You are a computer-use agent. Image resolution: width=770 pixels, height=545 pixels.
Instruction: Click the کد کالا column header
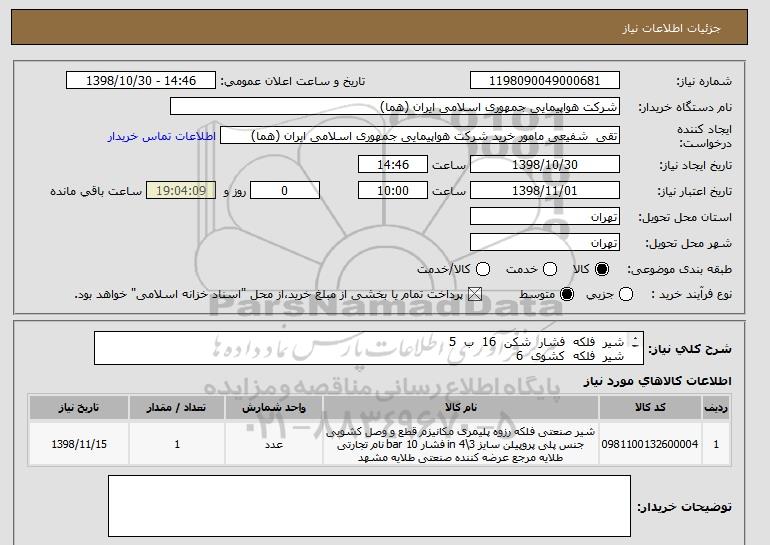tap(650, 408)
